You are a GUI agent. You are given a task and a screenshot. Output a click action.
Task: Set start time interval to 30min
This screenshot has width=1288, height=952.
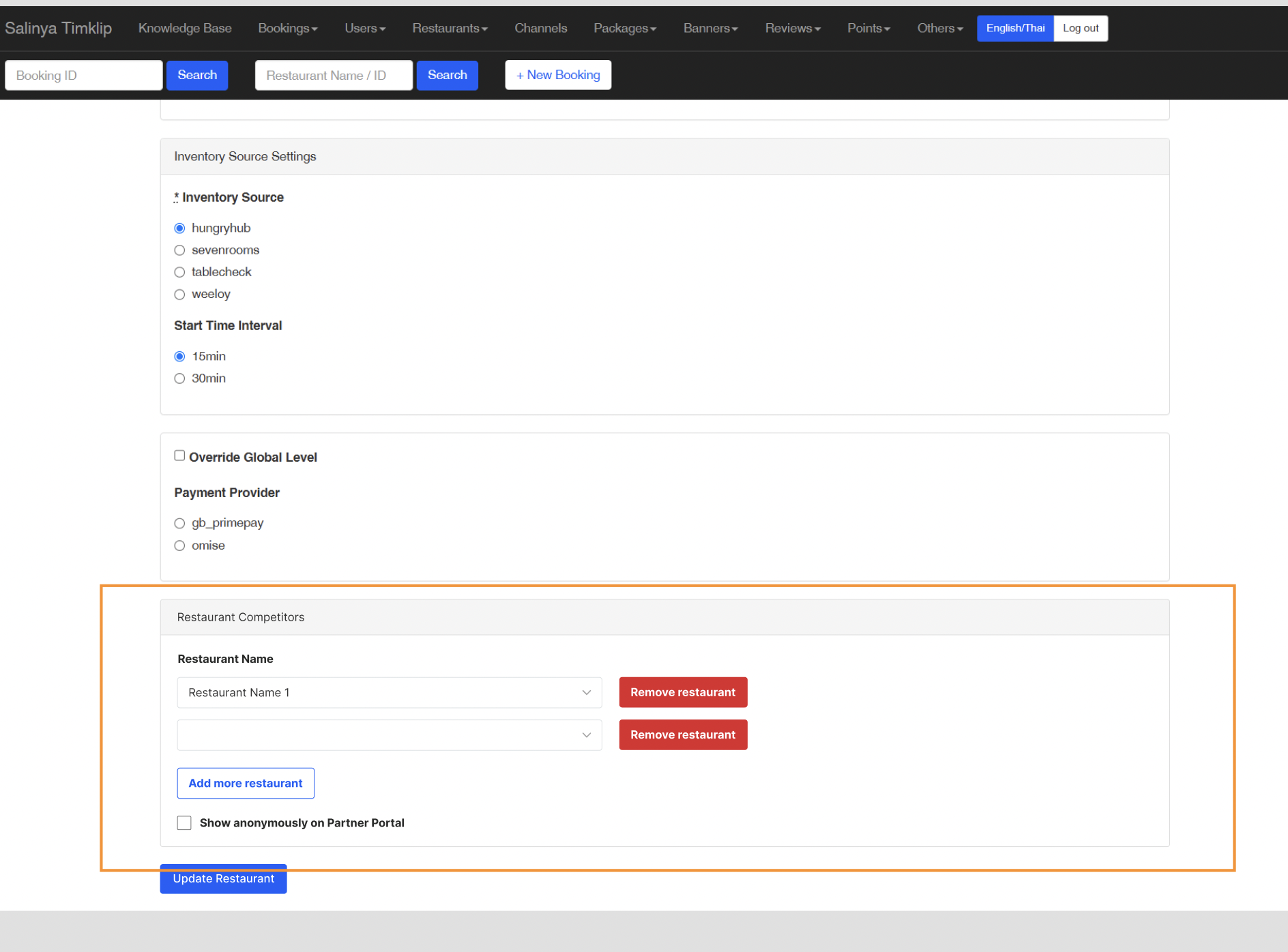(179, 378)
